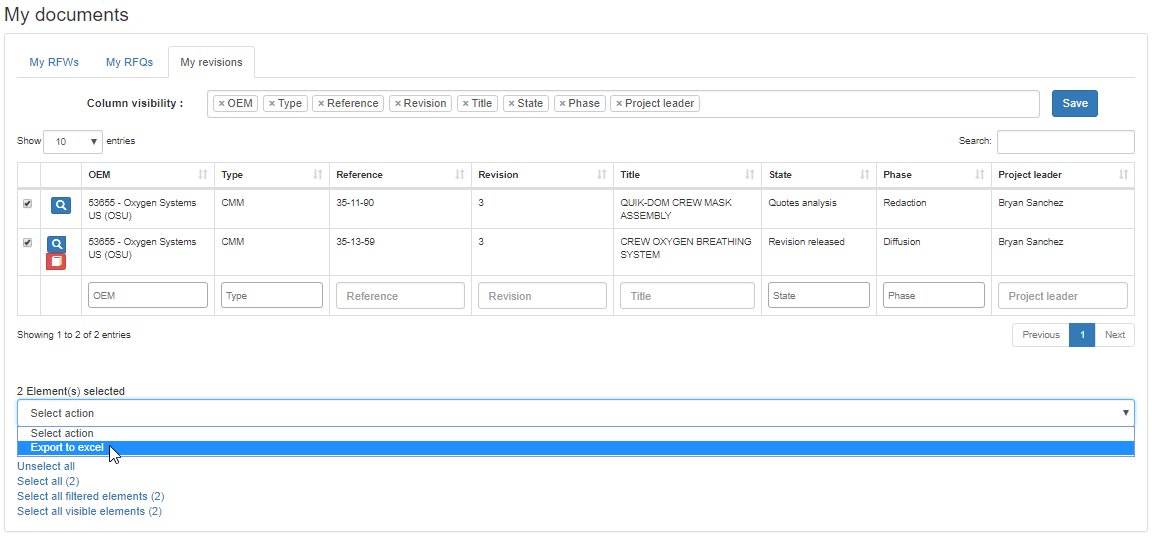The image size is (1152, 537).
Task: Sort table by the Reference column arrows
Action: [460, 175]
